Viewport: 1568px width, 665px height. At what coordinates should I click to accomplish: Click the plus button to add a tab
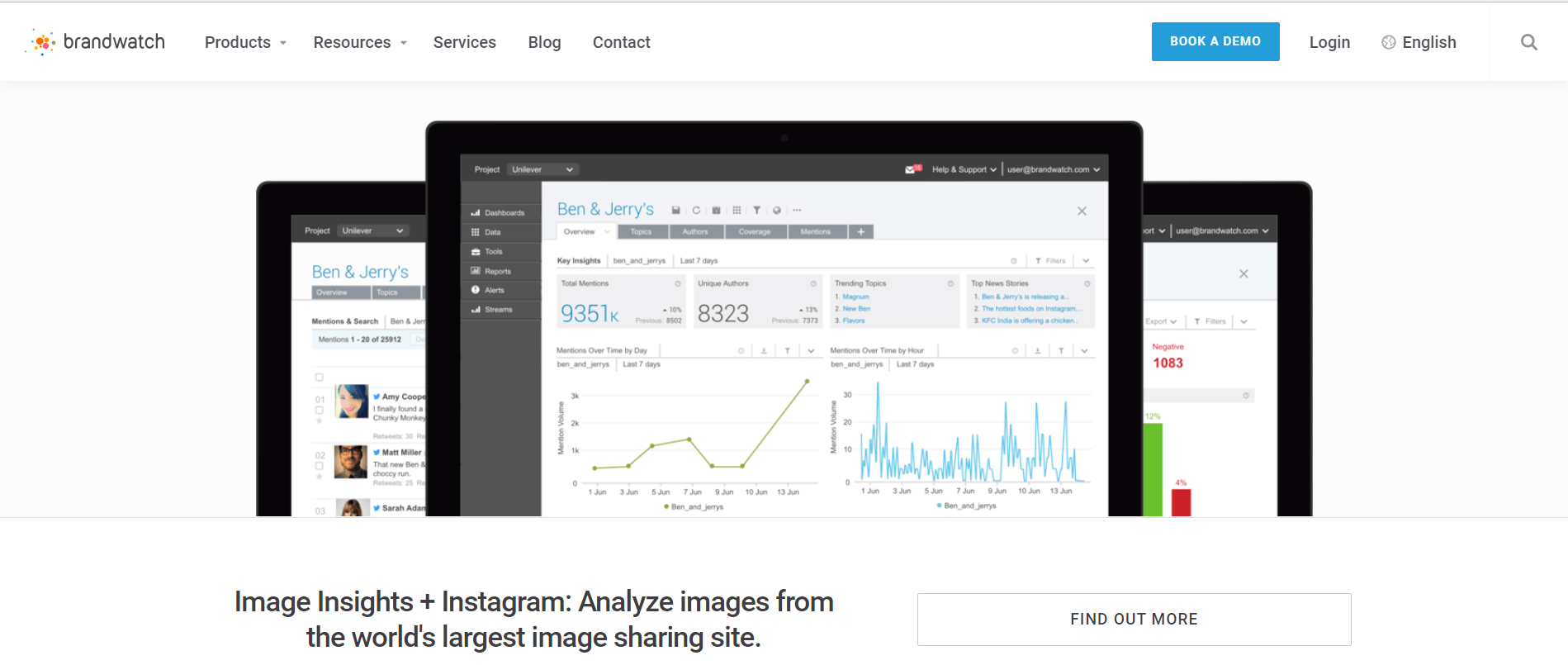coord(860,232)
